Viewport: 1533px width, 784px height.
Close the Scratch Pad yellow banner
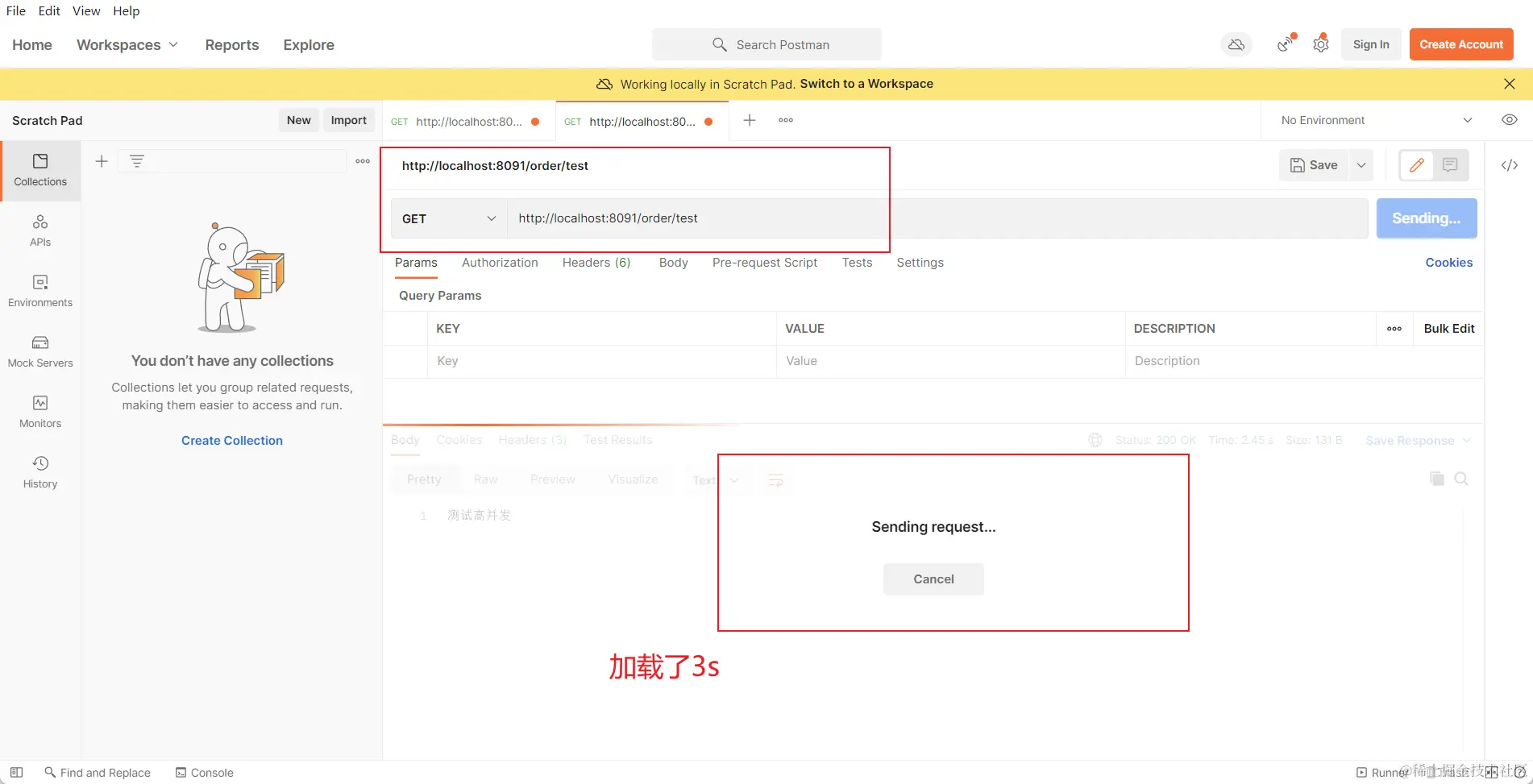click(1510, 84)
